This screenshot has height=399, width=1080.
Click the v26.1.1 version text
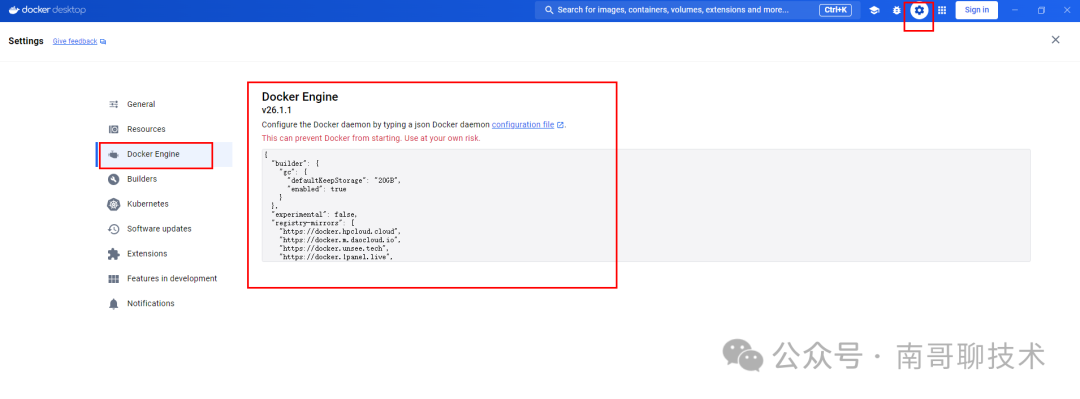[276, 110]
